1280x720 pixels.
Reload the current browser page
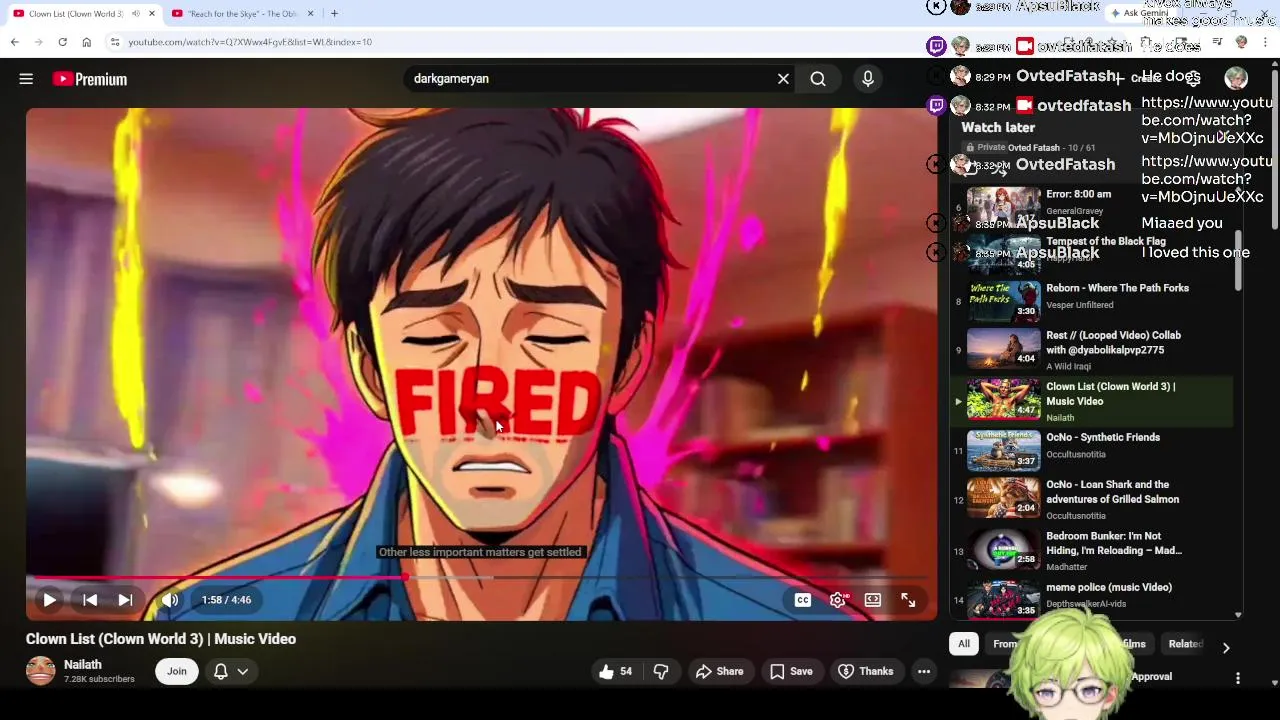coord(62,42)
